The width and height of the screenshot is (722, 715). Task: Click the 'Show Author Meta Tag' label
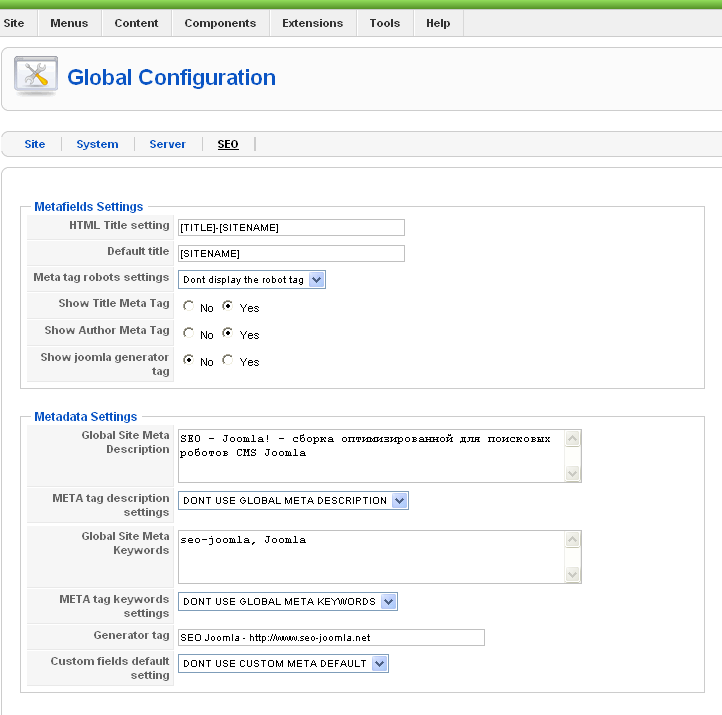coord(107,331)
